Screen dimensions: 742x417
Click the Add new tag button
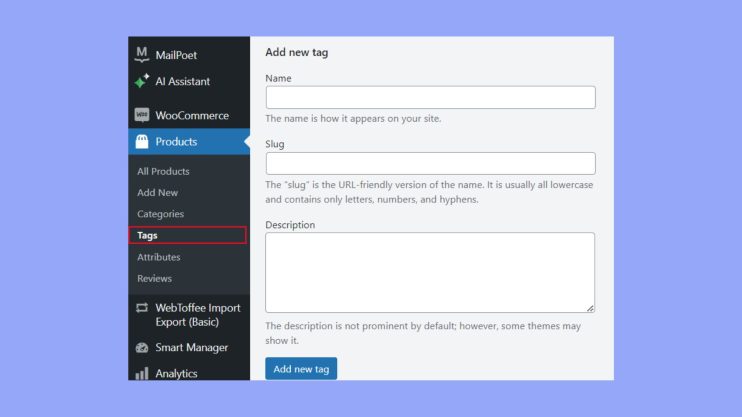pyautogui.click(x=301, y=369)
